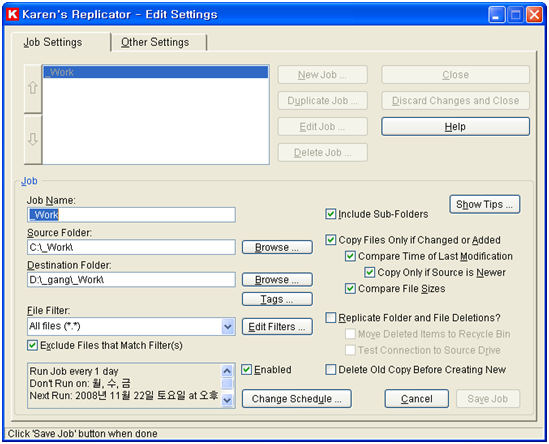549x444 pixels.
Task: Minimize the Replicator window
Action: coord(496,15)
